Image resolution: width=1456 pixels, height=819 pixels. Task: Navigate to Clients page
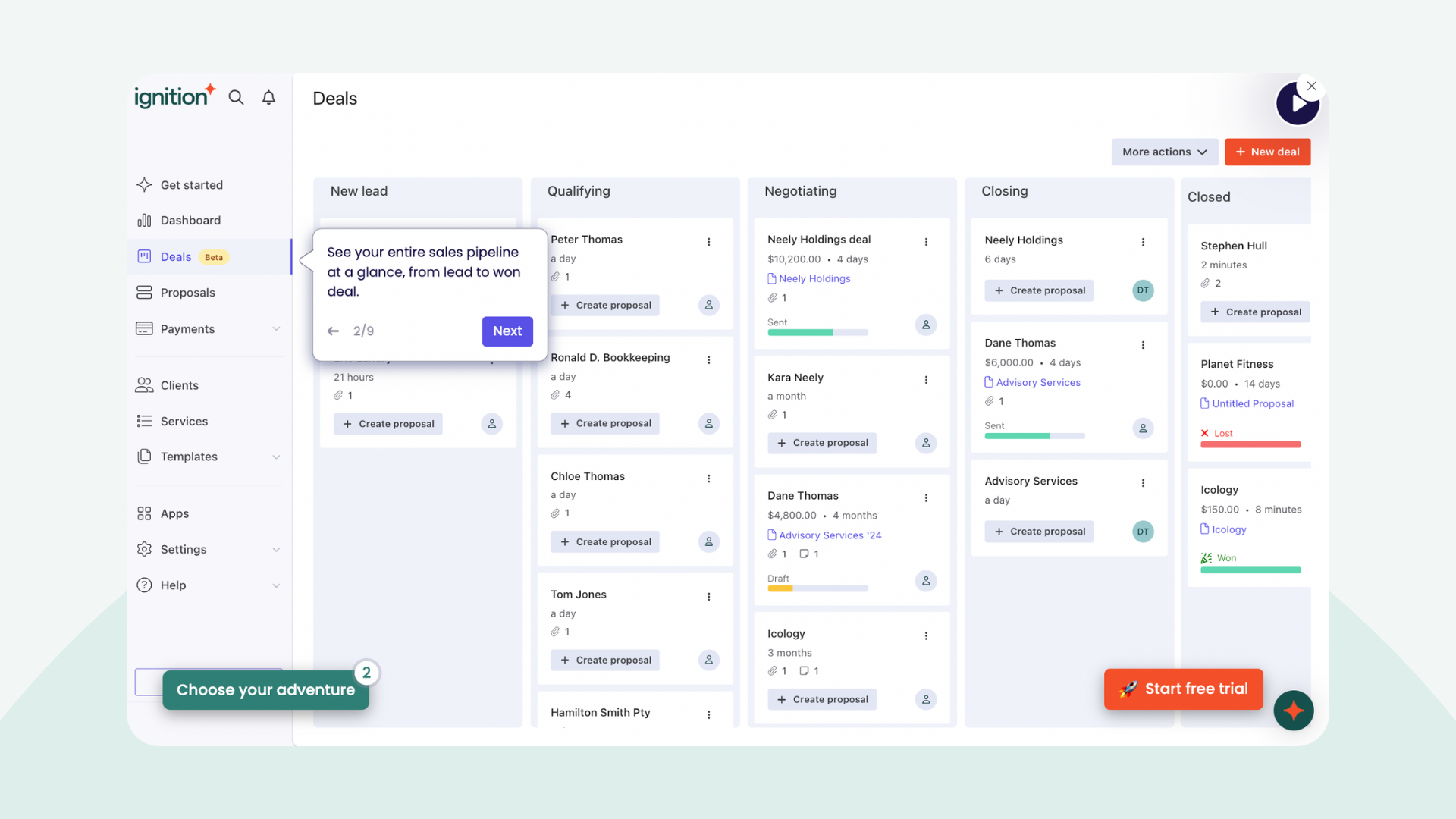coord(179,385)
